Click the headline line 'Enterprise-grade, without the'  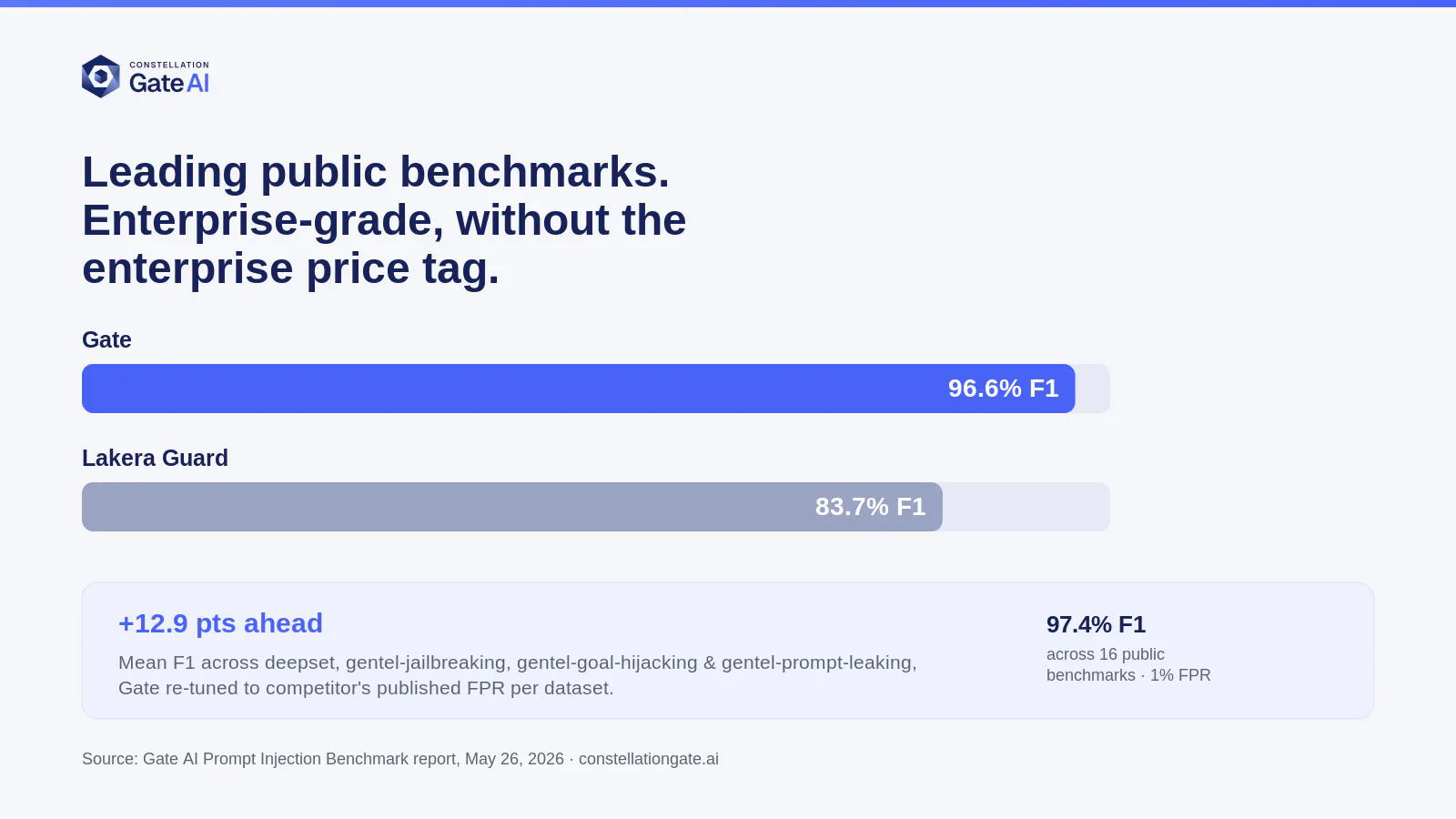[x=384, y=220]
